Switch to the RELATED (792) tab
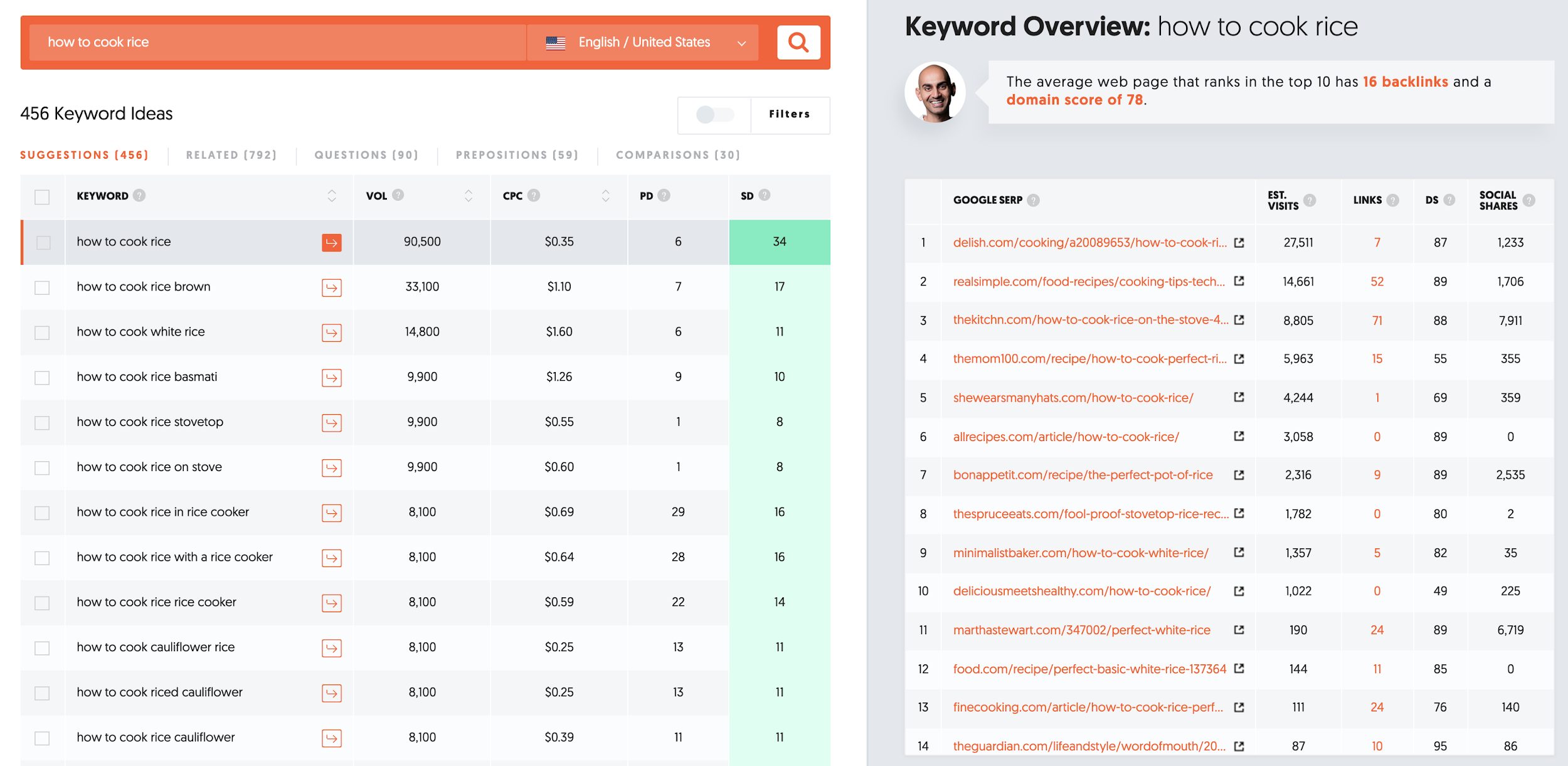This screenshot has width=1568, height=766. [231, 155]
